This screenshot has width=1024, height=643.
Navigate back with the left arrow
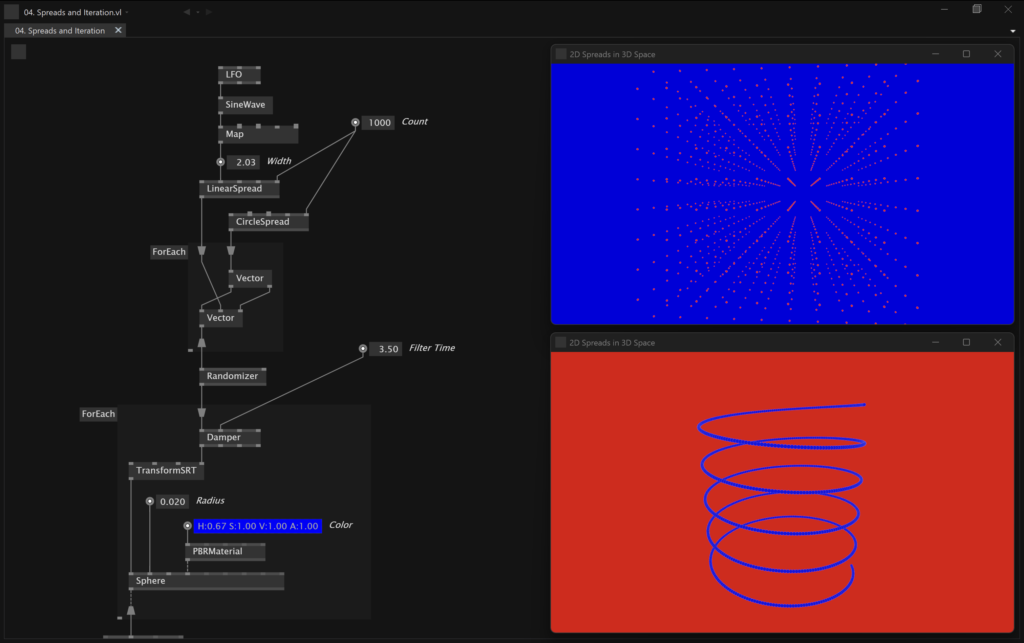coord(187,11)
